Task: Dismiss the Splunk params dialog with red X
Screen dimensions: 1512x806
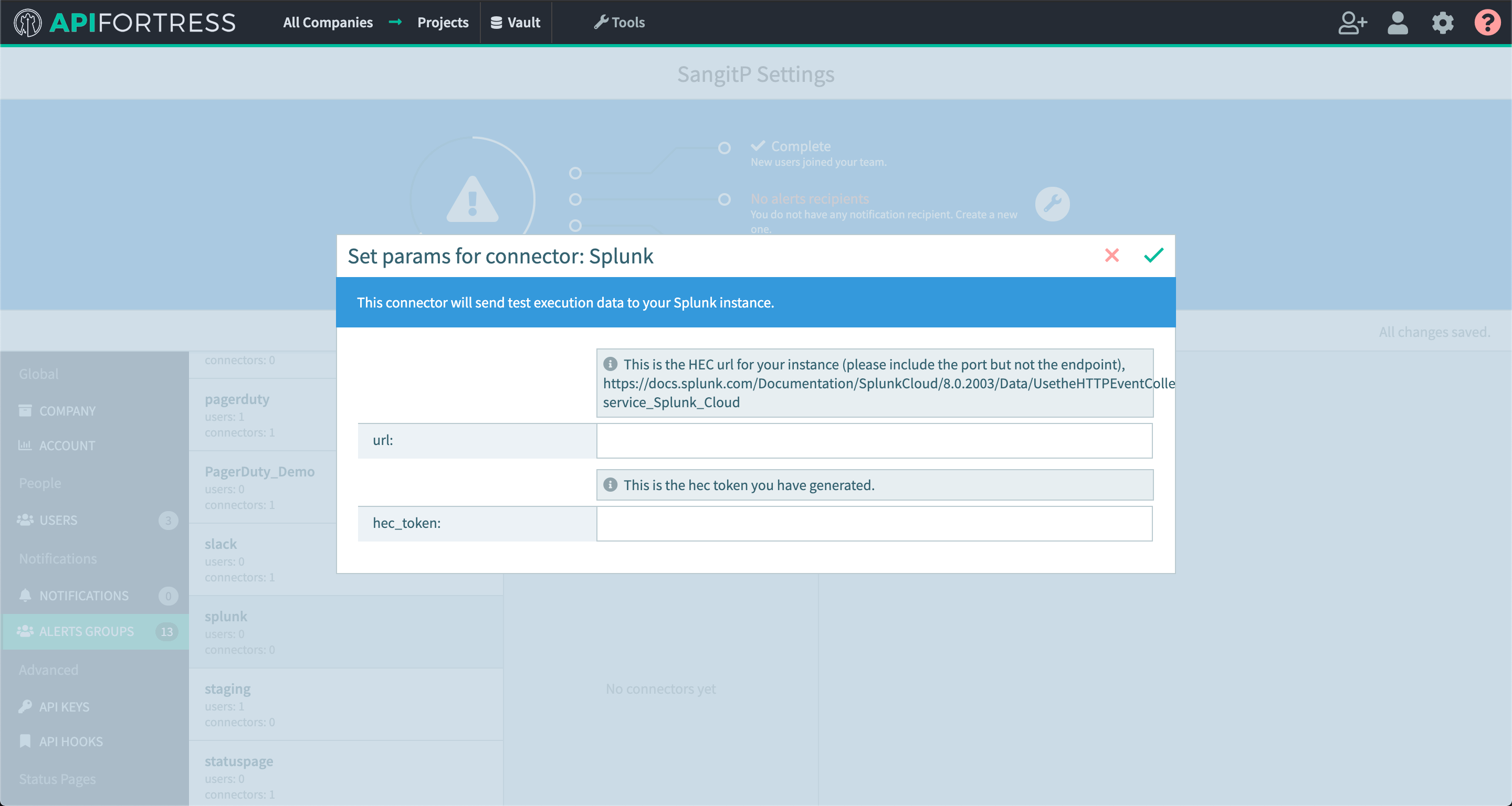Action: [1112, 256]
